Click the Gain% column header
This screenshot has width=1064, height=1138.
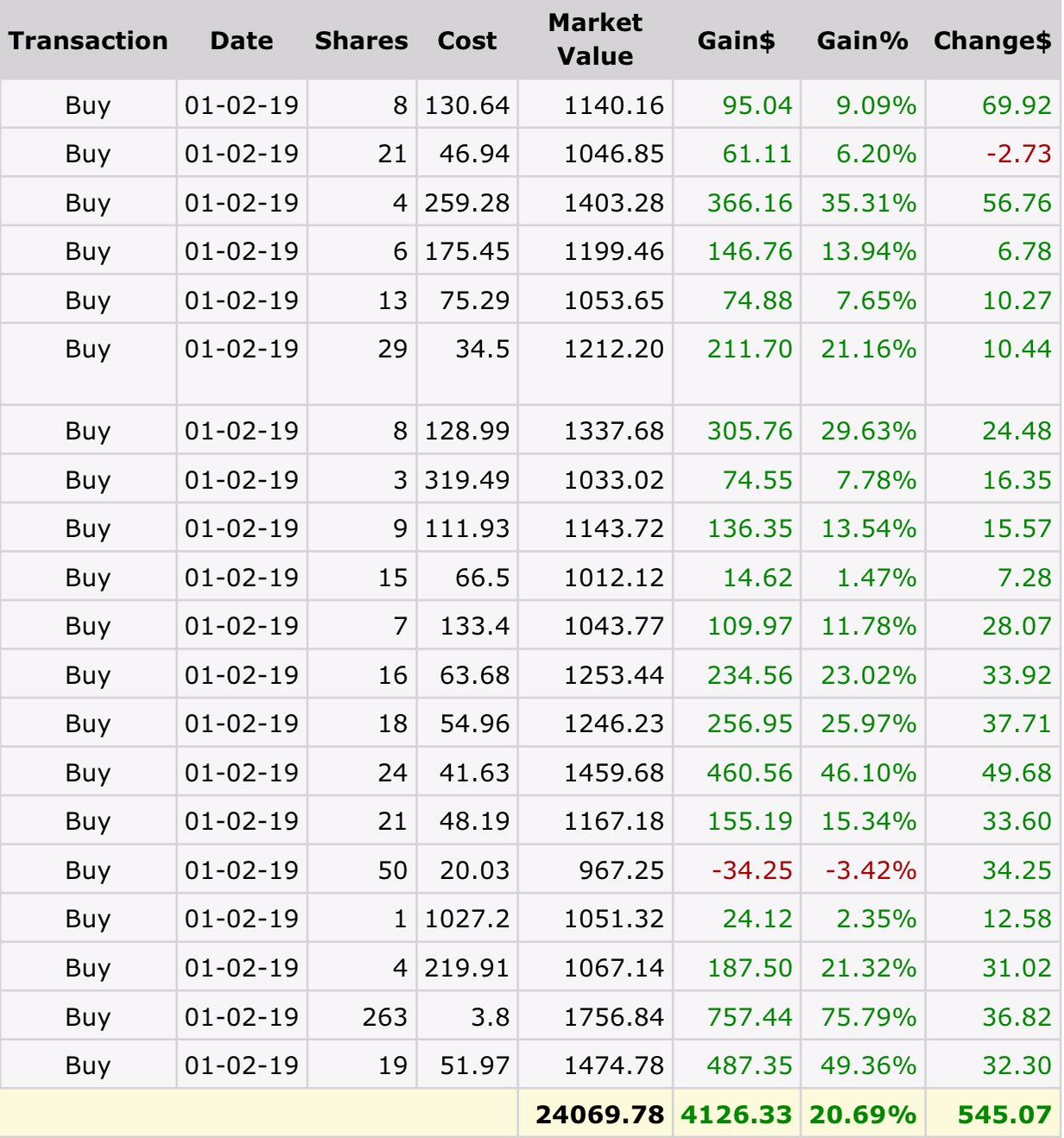click(x=862, y=41)
